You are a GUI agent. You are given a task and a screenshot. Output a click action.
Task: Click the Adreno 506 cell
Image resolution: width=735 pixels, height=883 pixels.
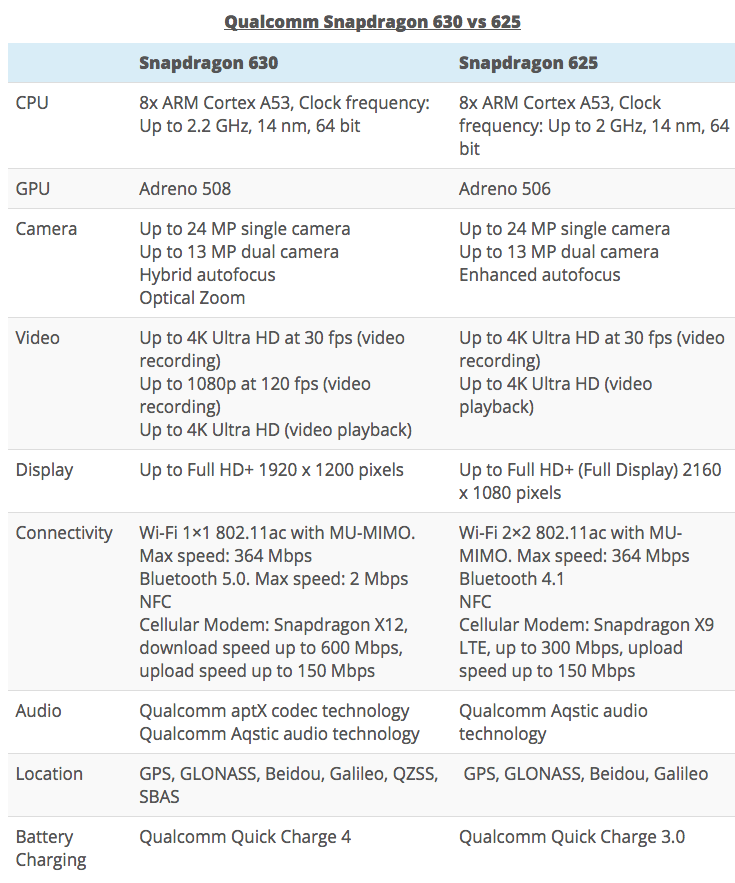point(505,189)
